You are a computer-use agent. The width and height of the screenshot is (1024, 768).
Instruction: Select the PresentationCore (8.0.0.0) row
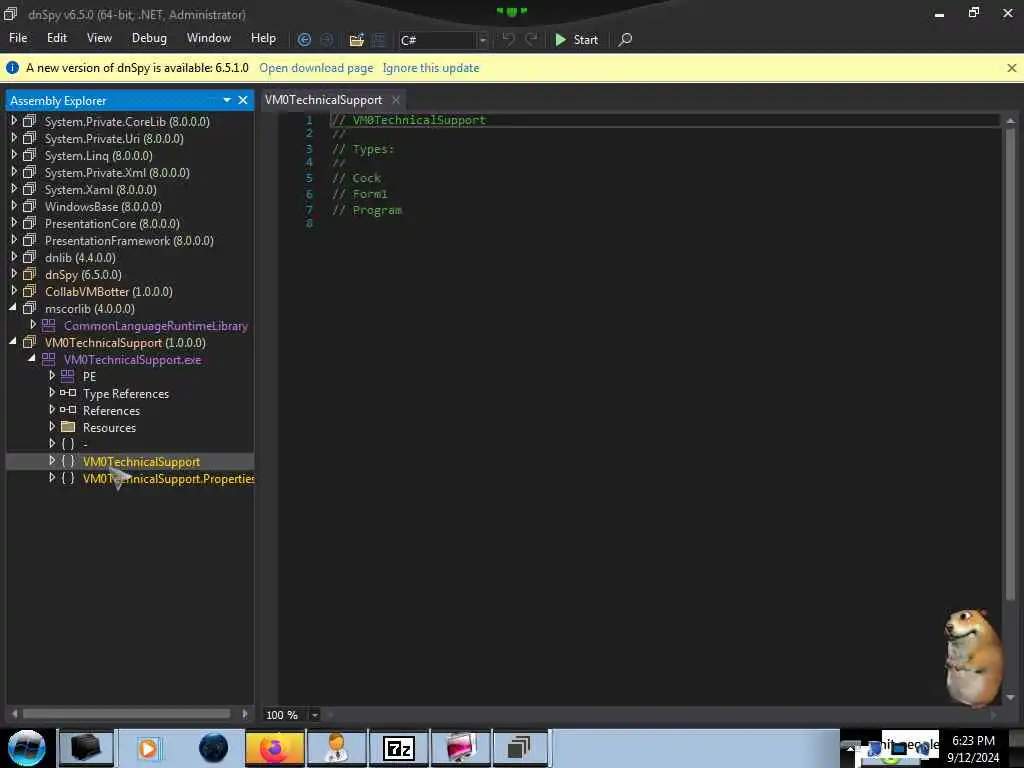112,223
